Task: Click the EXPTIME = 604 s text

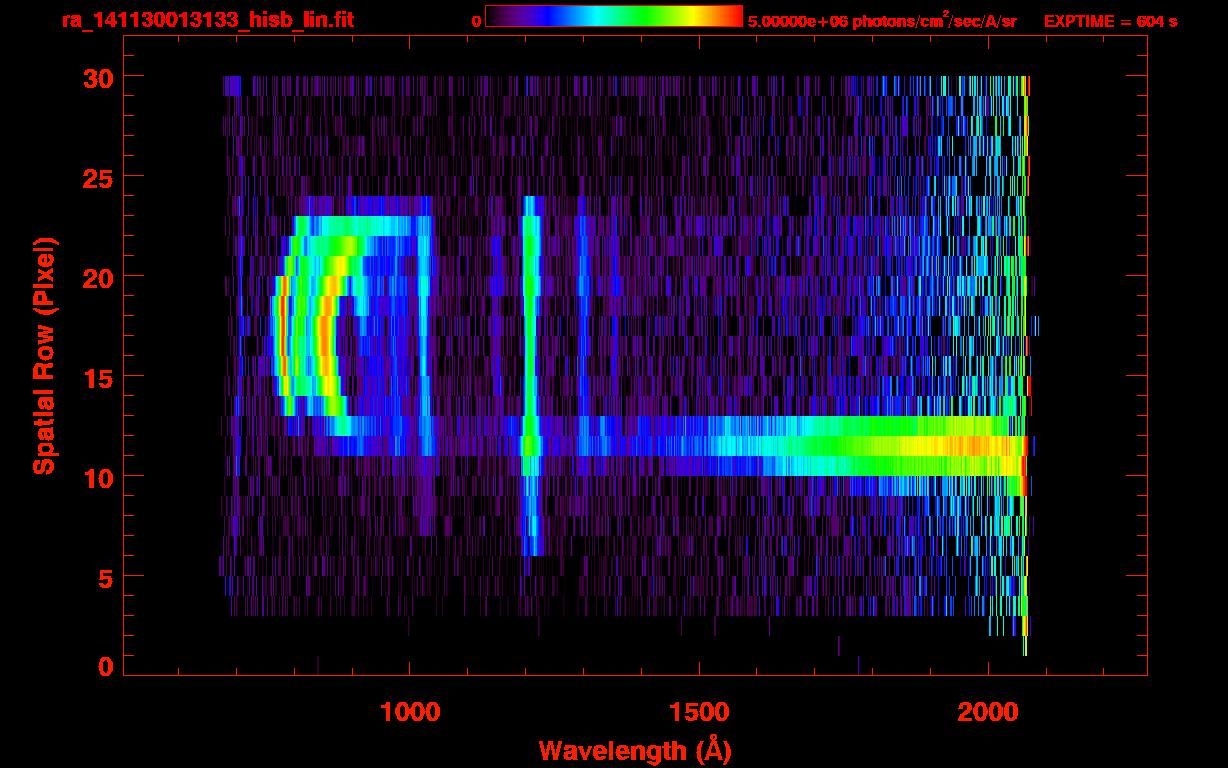Action: pyautogui.click(x=1110, y=21)
